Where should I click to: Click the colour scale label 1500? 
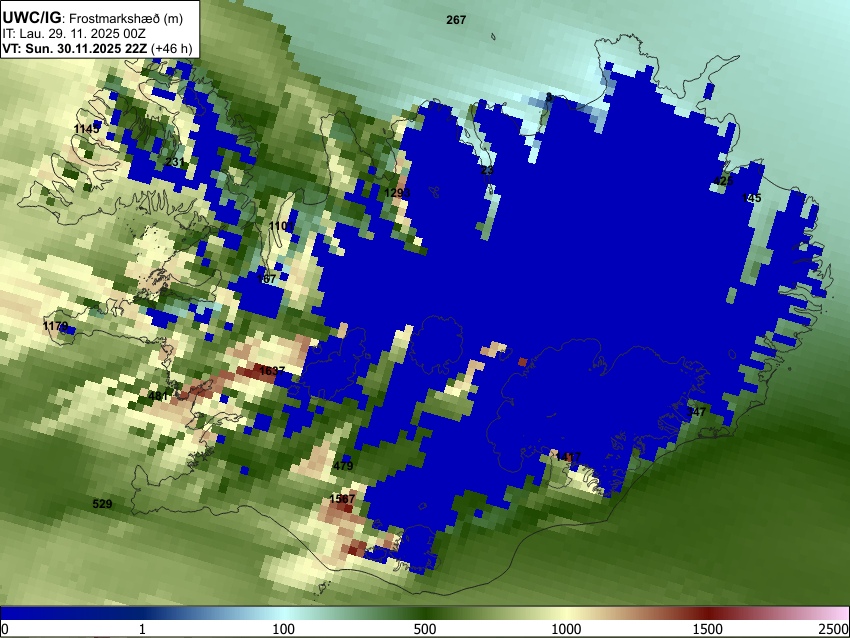coord(708,629)
